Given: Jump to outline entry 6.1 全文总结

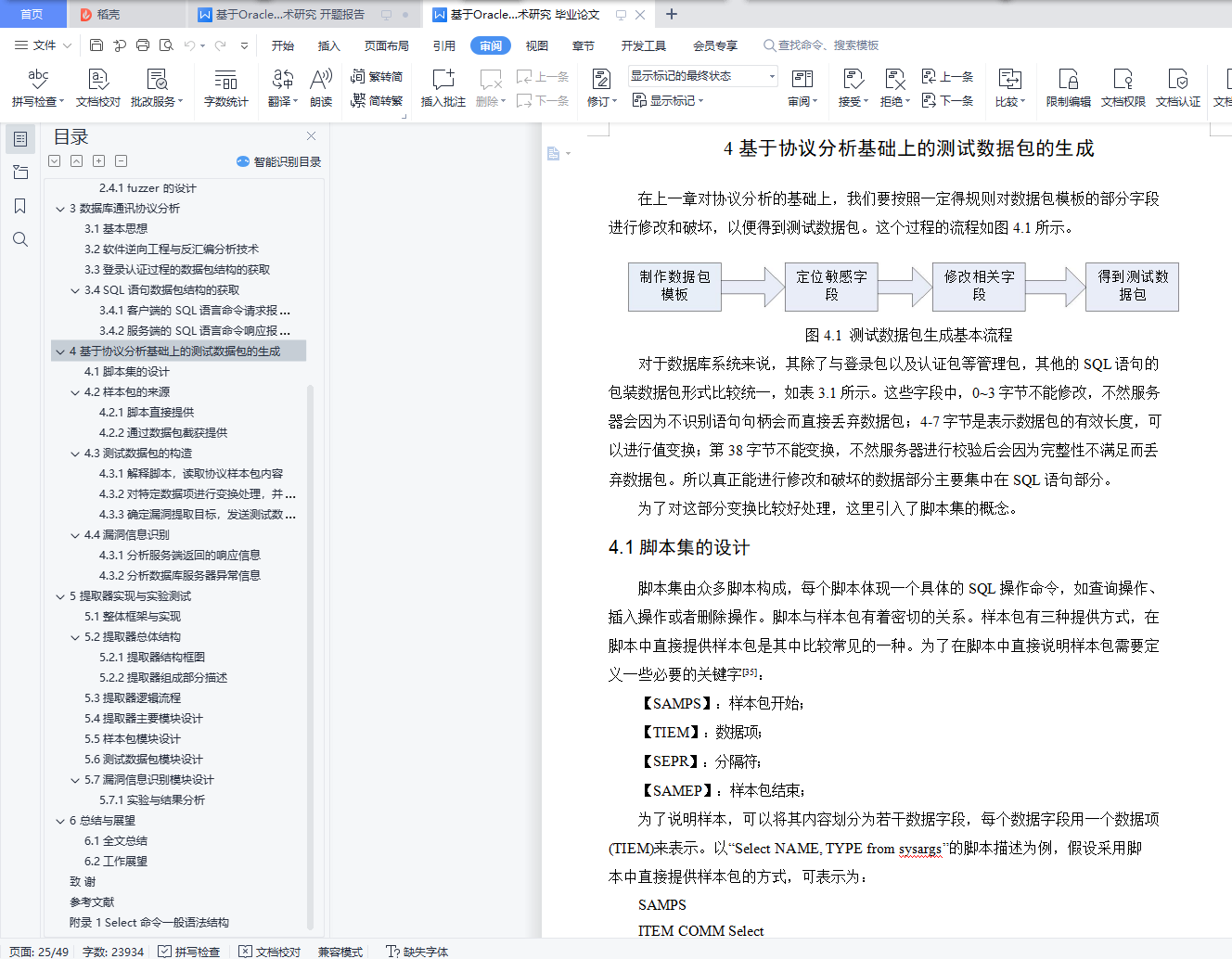Looking at the screenshot, I should [x=116, y=841].
